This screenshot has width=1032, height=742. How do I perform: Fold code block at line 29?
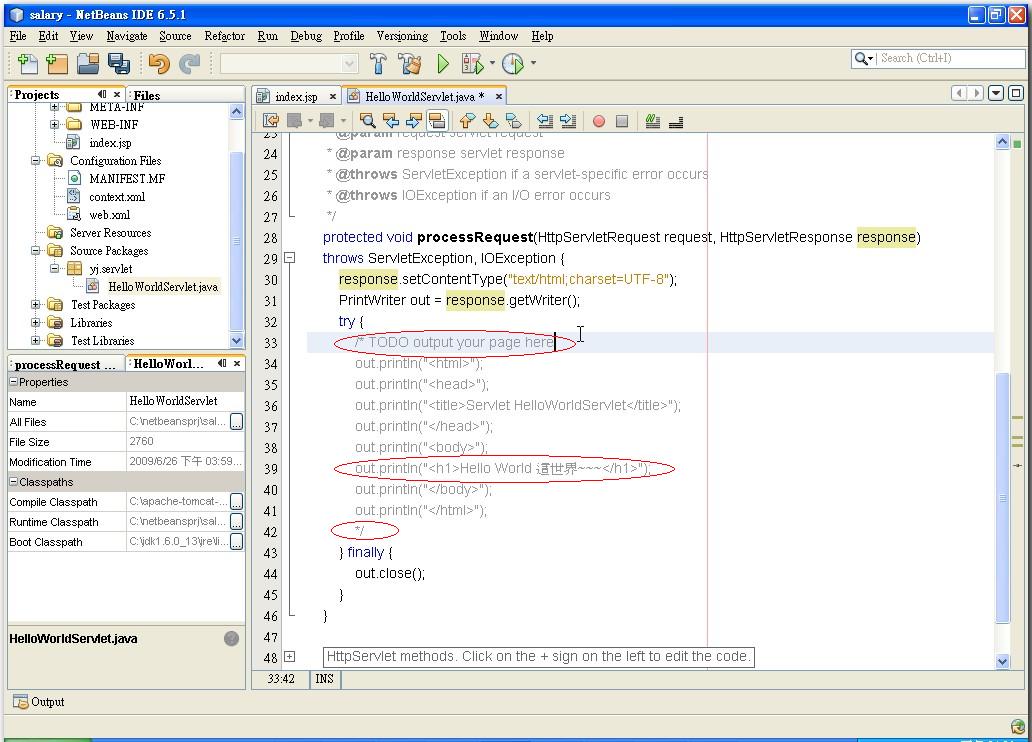[x=290, y=258]
